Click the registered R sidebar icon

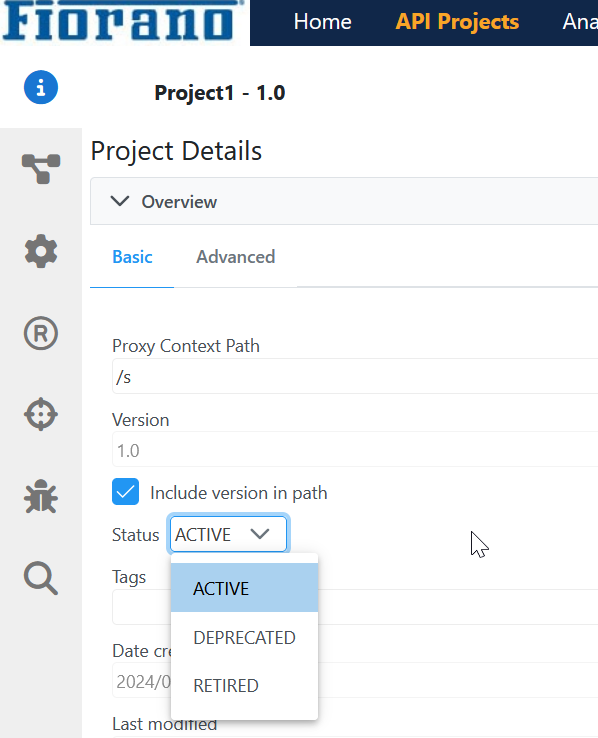tap(41, 333)
